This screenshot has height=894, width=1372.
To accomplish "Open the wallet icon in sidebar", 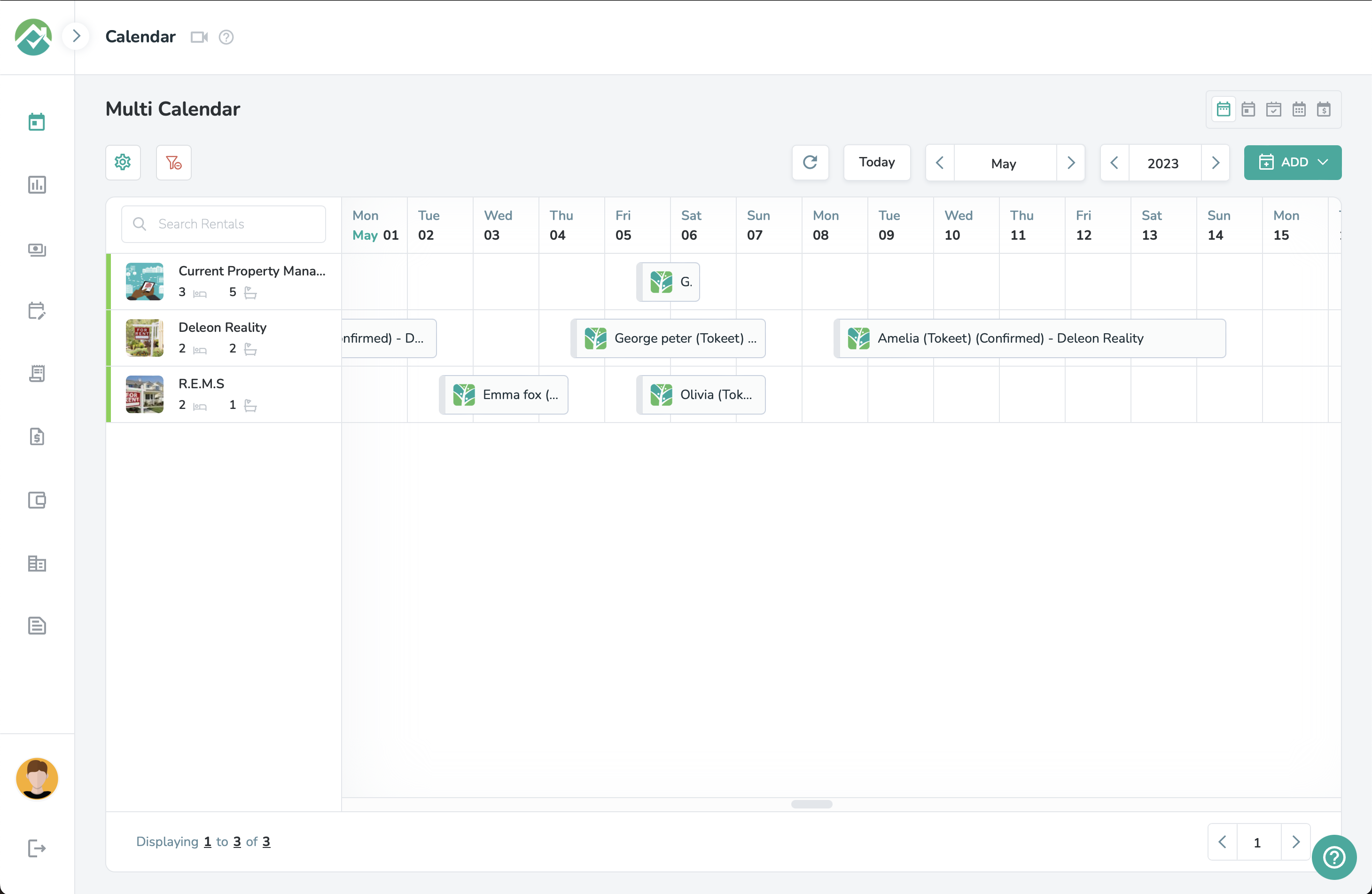I will tap(37, 500).
